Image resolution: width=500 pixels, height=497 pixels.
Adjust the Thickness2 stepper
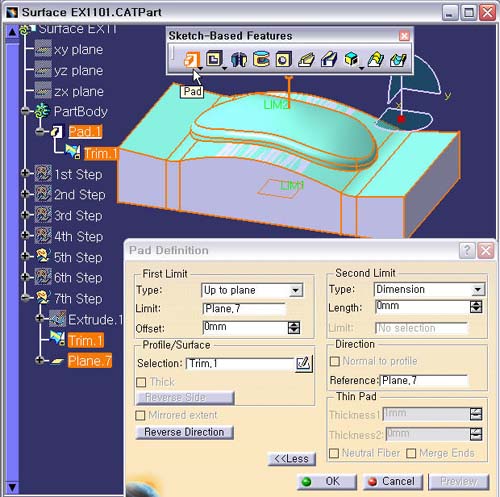tap(476, 434)
